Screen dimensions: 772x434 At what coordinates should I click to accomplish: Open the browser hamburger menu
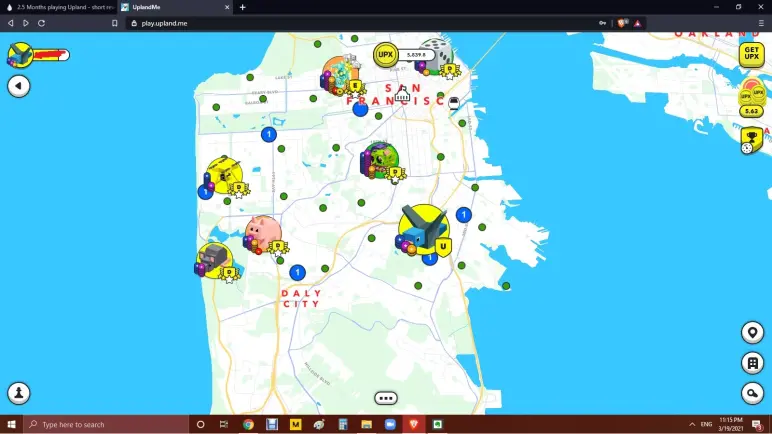pos(761,23)
